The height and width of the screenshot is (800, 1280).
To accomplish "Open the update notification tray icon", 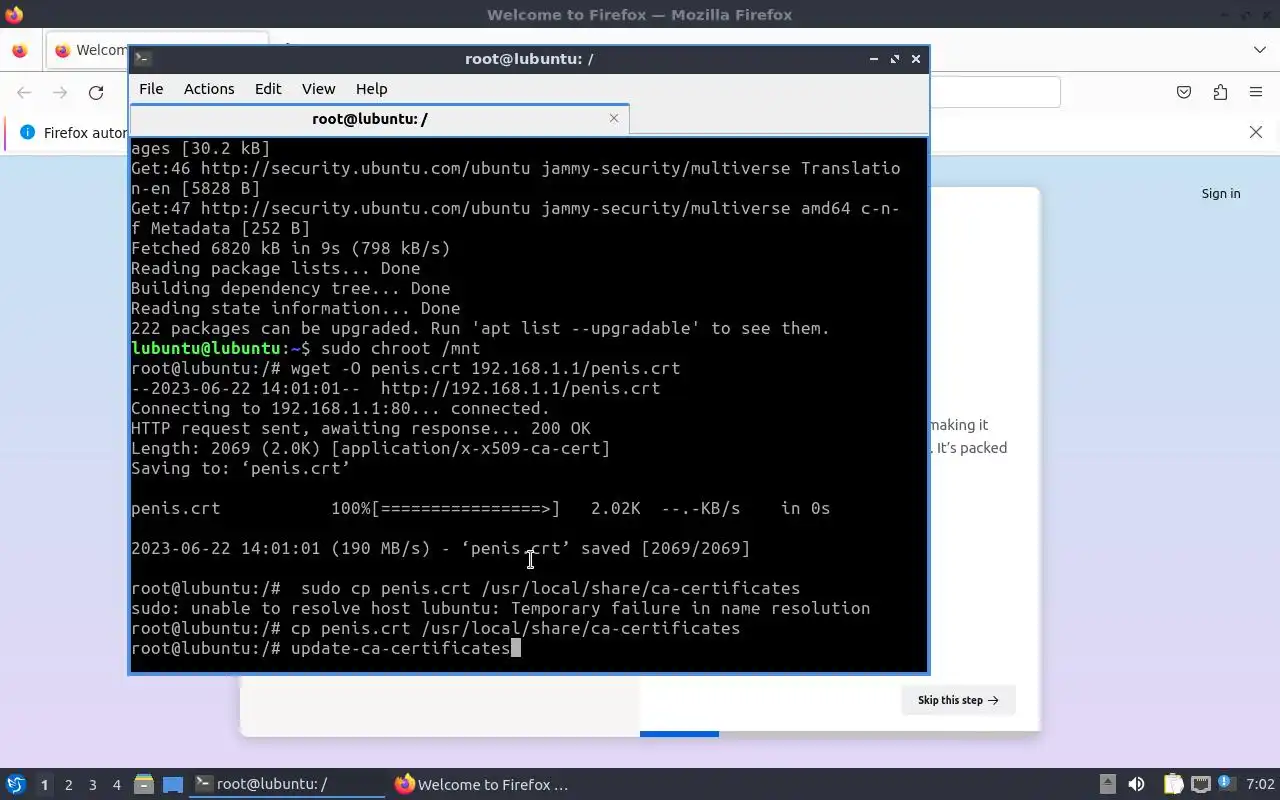I will tap(1226, 785).
